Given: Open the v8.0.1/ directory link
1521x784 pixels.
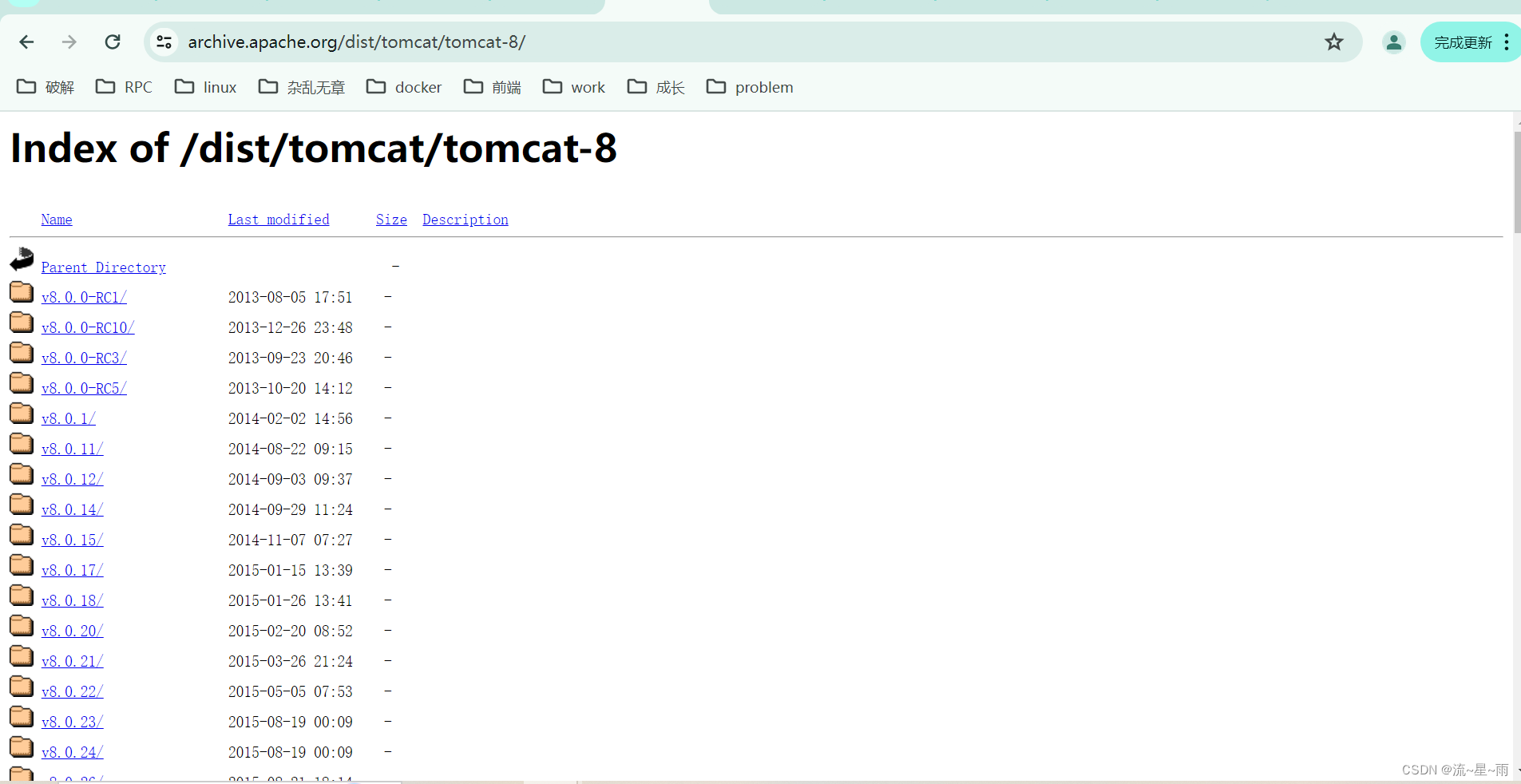Looking at the screenshot, I should point(69,418).
